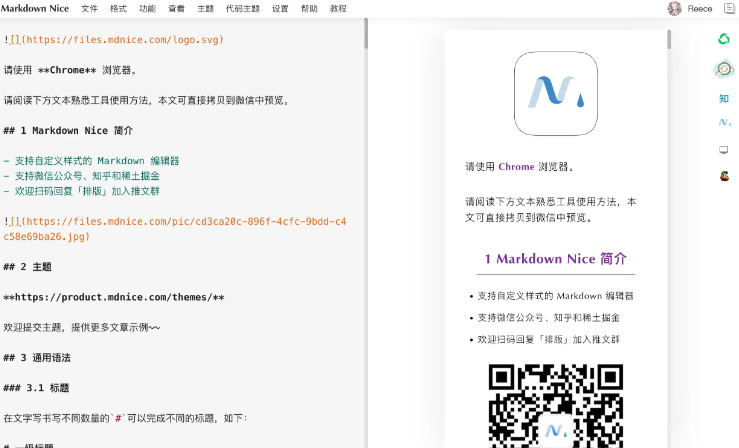Open the 功能 menu
Screen dimensions: 739x448
point(147,8)
